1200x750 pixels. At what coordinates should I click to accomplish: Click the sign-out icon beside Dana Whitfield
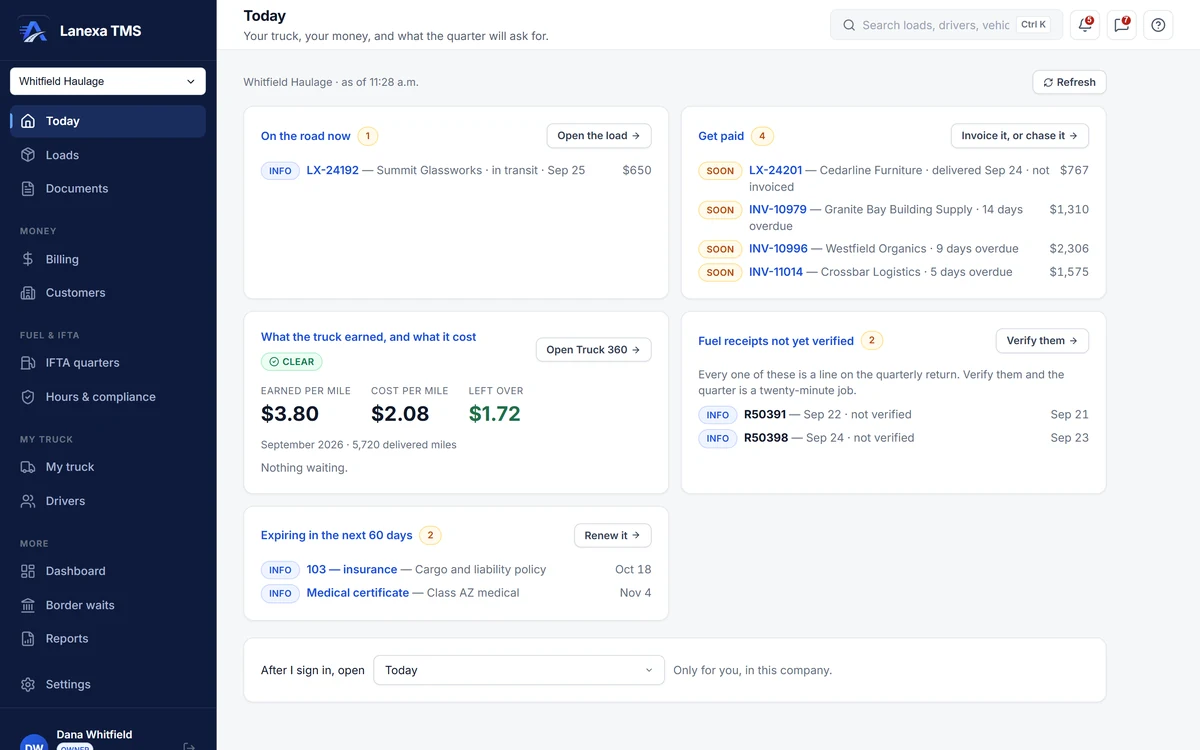[189, 745]
